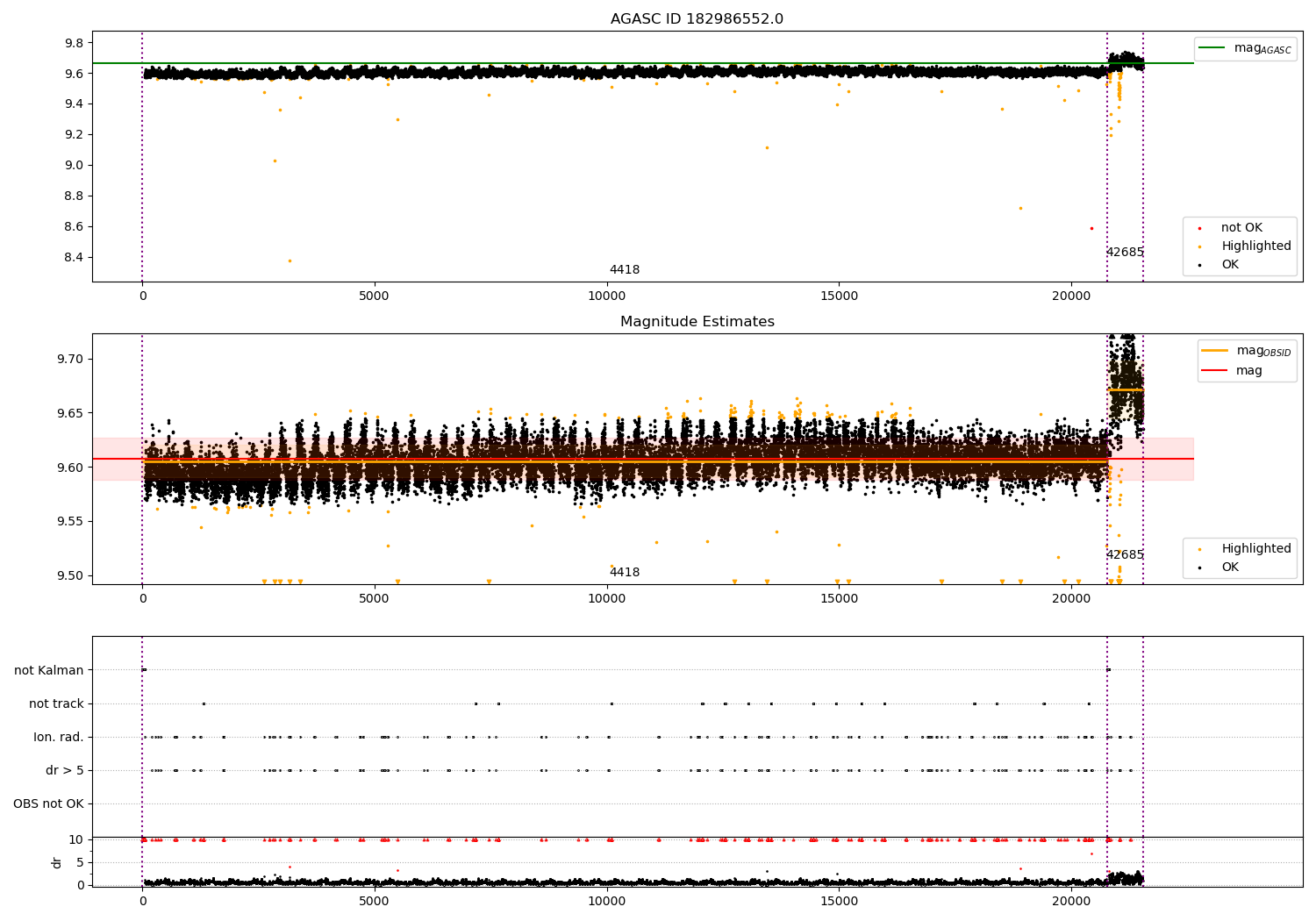Click the 10000 x-axis tick in middle plot
Screen dimensions: 1316x921
pyautogui.click(x=607, y=599)
